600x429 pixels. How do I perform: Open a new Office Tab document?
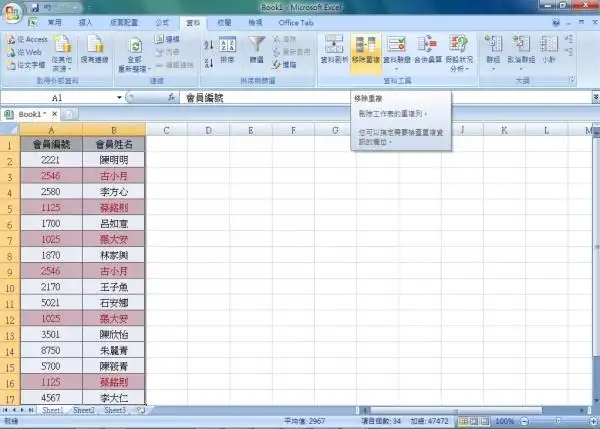point(69,114)
